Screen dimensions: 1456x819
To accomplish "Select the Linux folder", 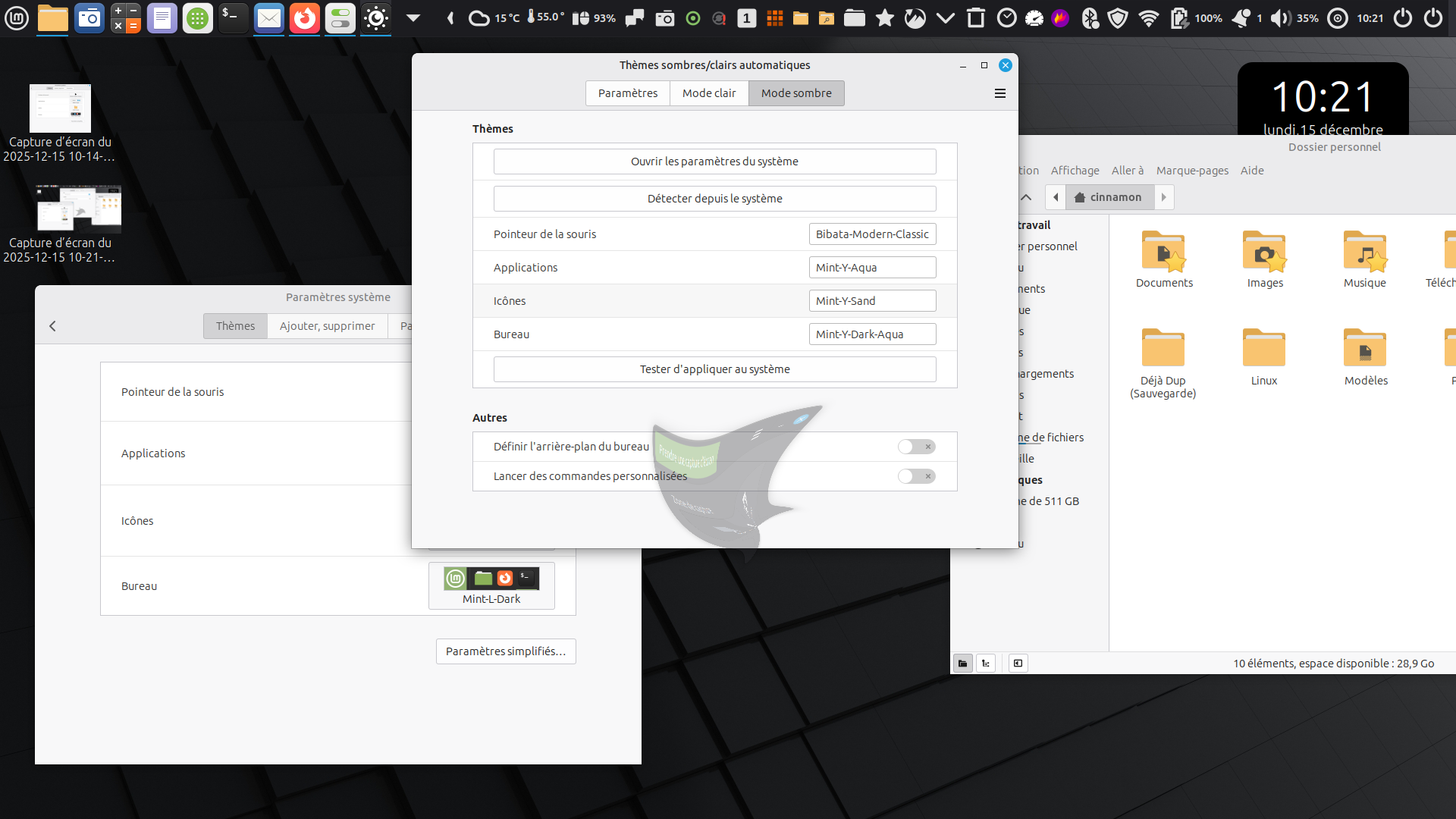I will pos(1264,357).
